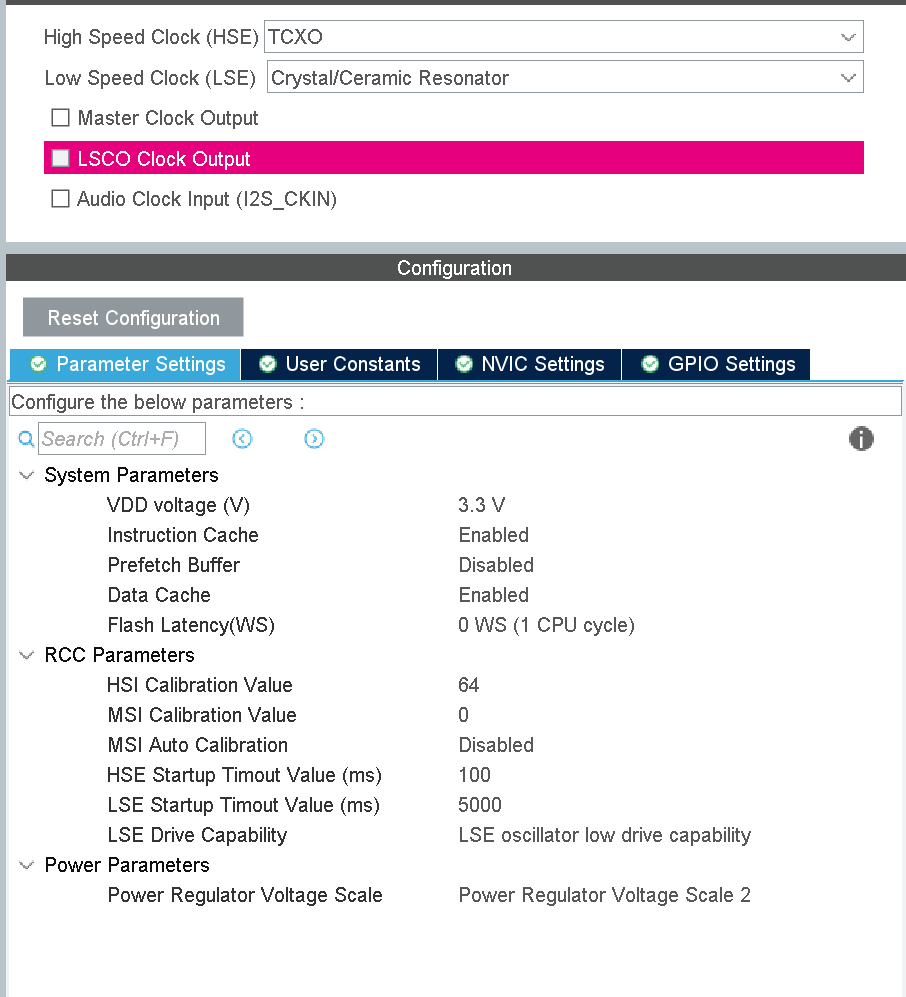Open the NVIC Settings tab
Screen dimensions: 906x997
pyautogui.click(x=529, y=364)
